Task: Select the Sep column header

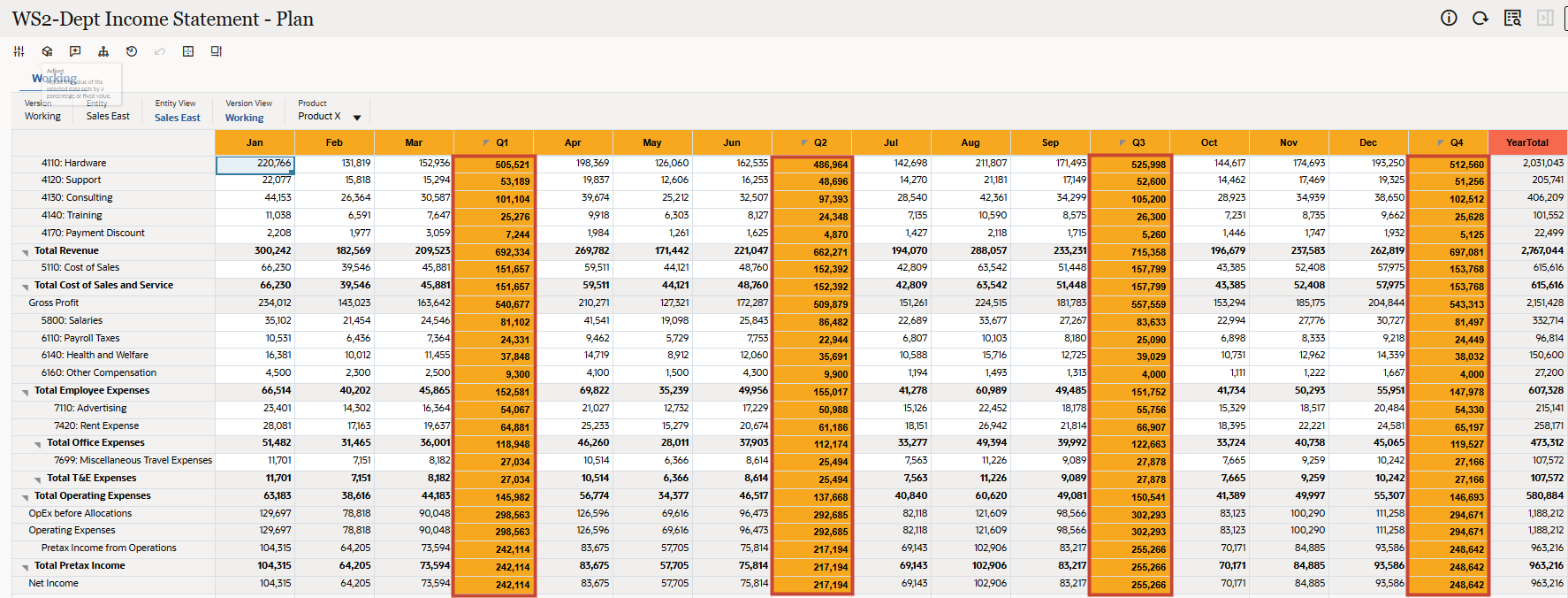Action: coord(1050,142)
